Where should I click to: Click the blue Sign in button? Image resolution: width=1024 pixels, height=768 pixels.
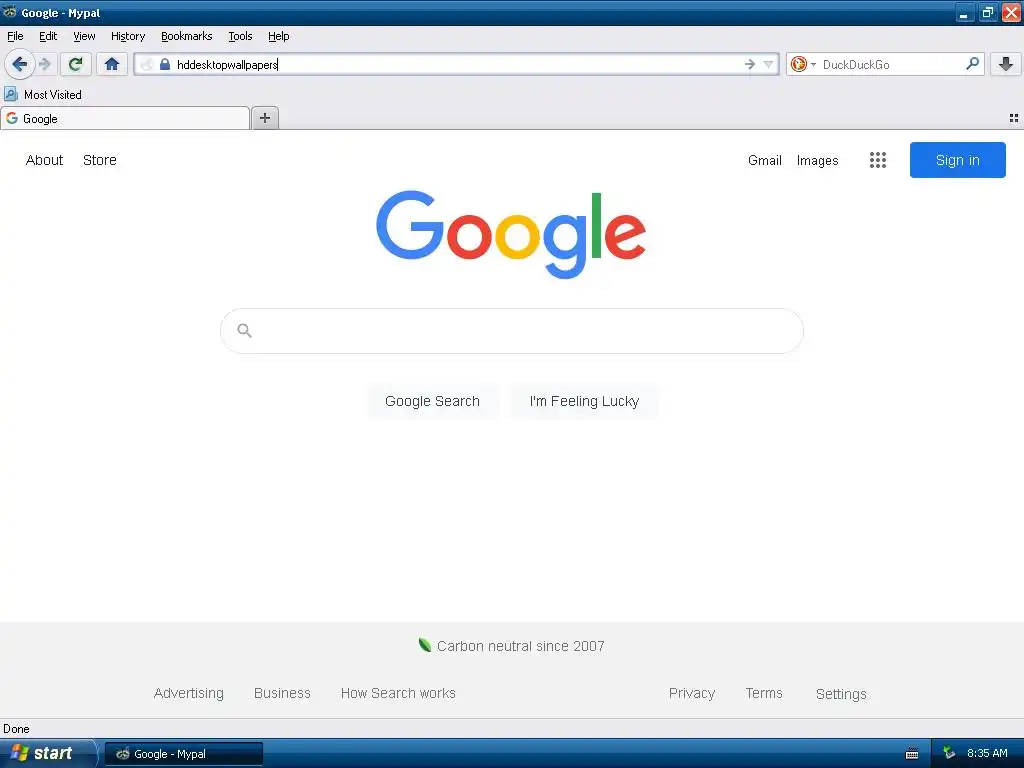pos(957,160)
